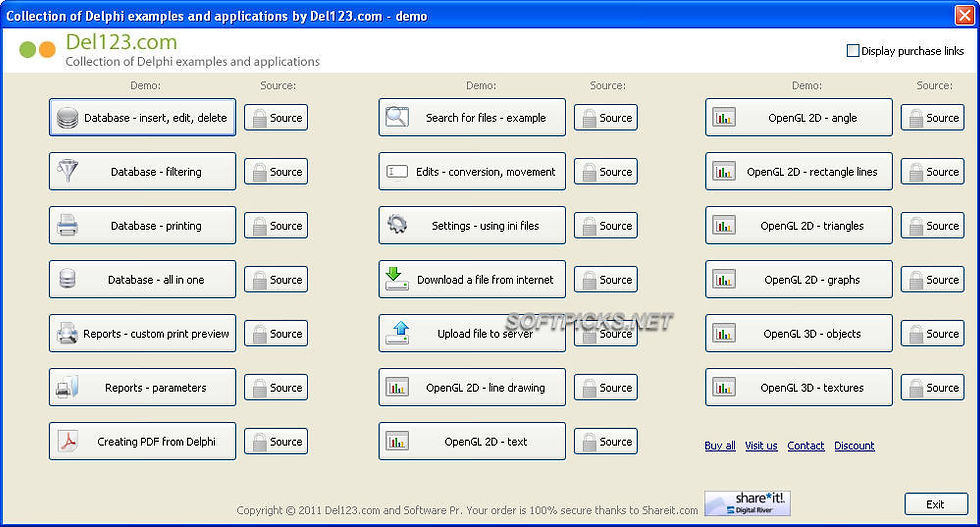980x527 pixels.
Task: Enable the Display purchase links checkbox
Action: [x=852, y=51]
